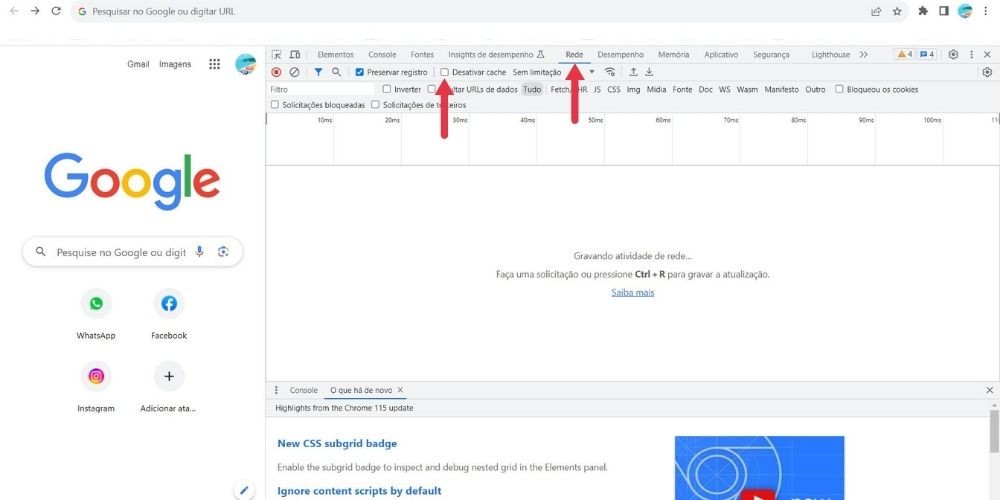
Task: Toggle the network filter funnel icon
Action: (x=318, y=72)
